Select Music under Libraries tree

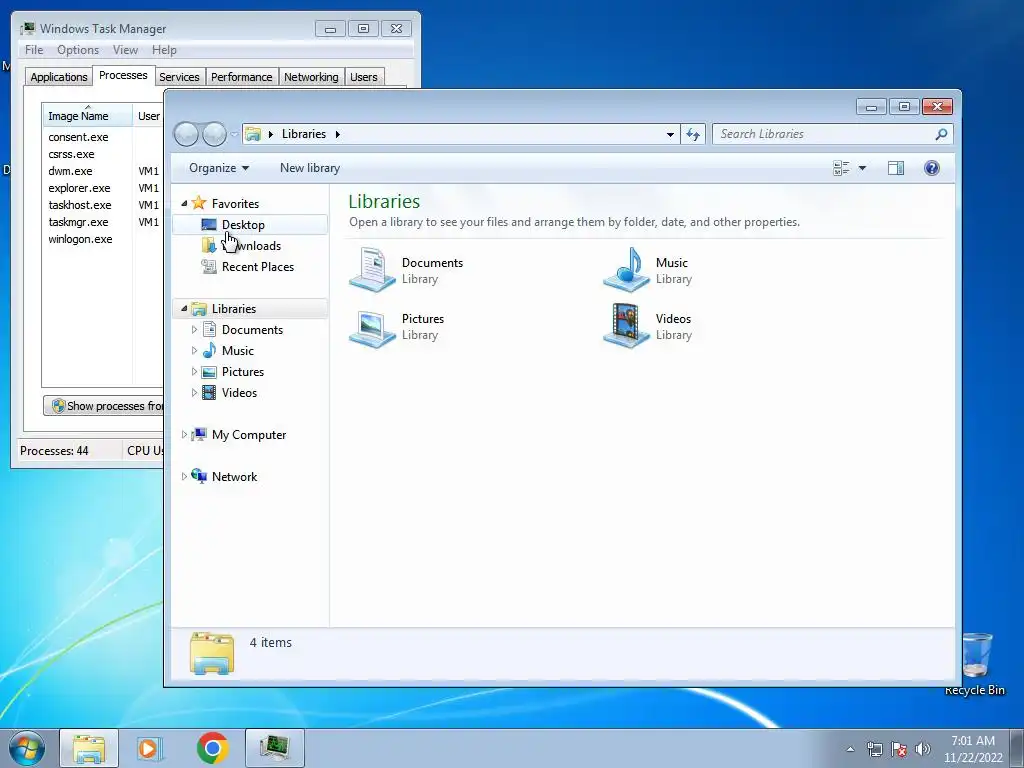pos(238,351)
